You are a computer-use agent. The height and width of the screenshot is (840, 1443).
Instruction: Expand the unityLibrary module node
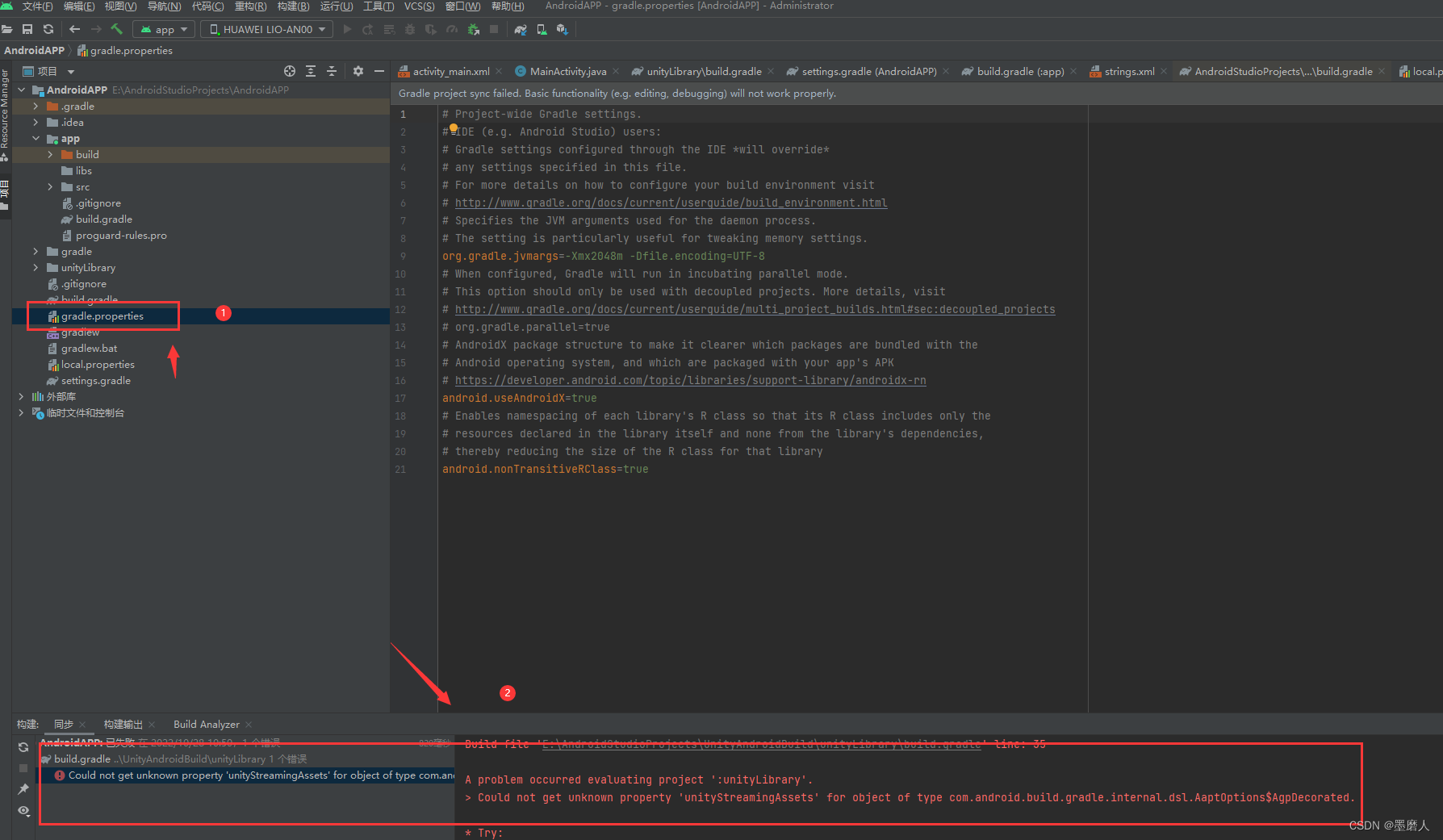(x=36, y=267)
